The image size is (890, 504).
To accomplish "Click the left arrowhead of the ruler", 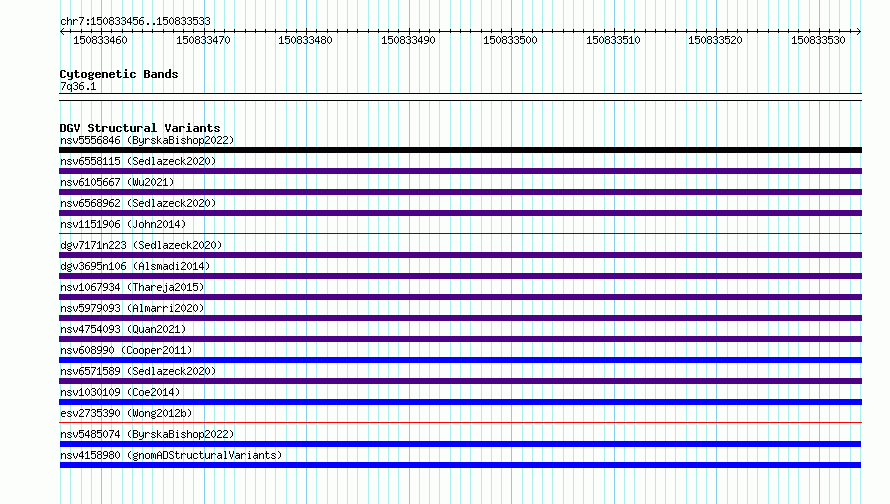I will [62, 31].
